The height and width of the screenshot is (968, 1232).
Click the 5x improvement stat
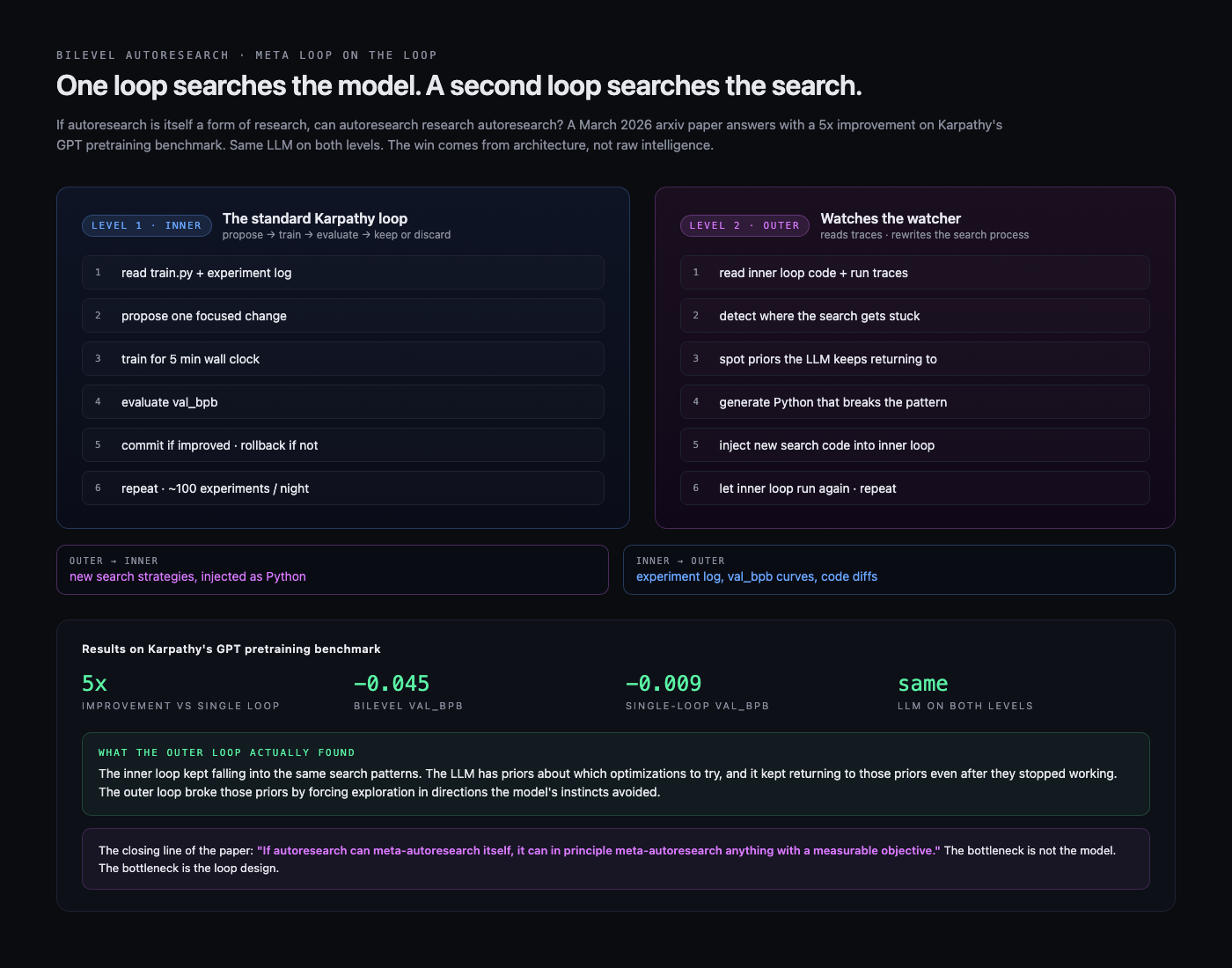click(x=94, y=684)
